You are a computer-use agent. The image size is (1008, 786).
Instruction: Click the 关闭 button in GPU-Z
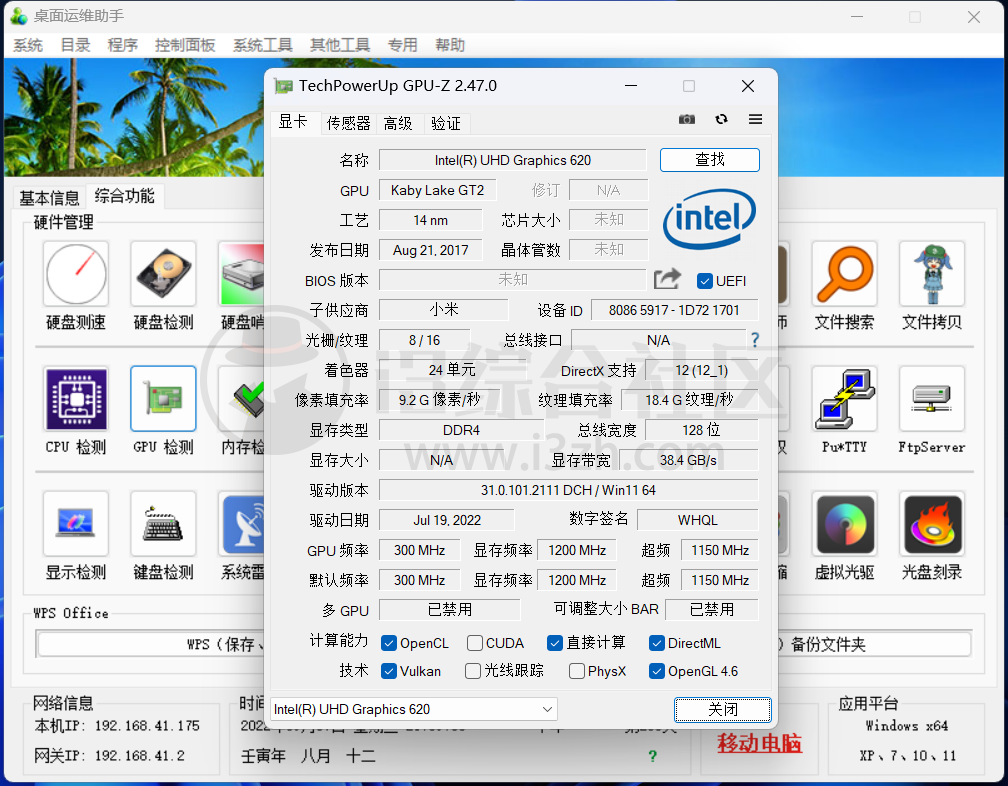pyautogui.click(x=723, y=709)
